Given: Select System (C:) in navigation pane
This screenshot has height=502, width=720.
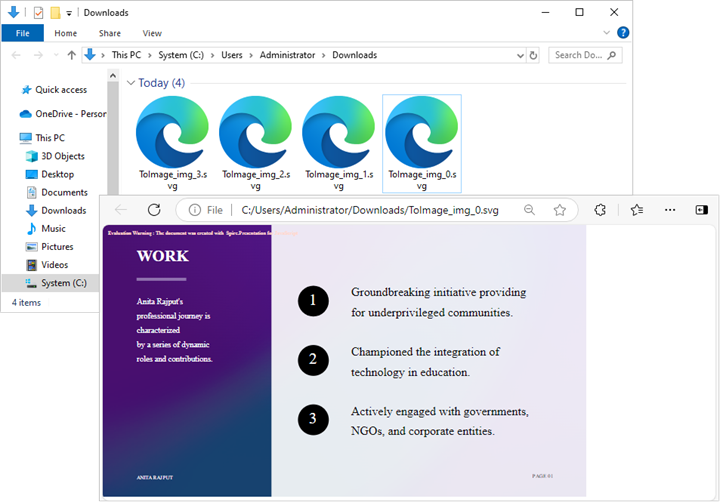Looking at the screenshot, I should 51,283.
